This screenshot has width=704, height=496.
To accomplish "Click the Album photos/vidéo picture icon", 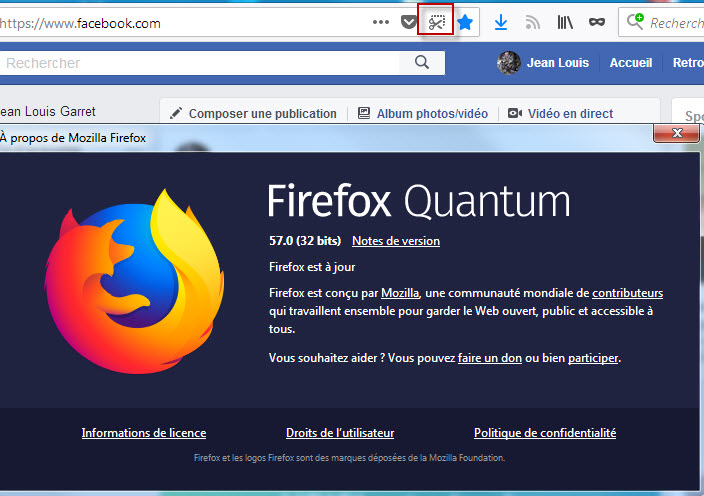I will (x=364, y=113).
